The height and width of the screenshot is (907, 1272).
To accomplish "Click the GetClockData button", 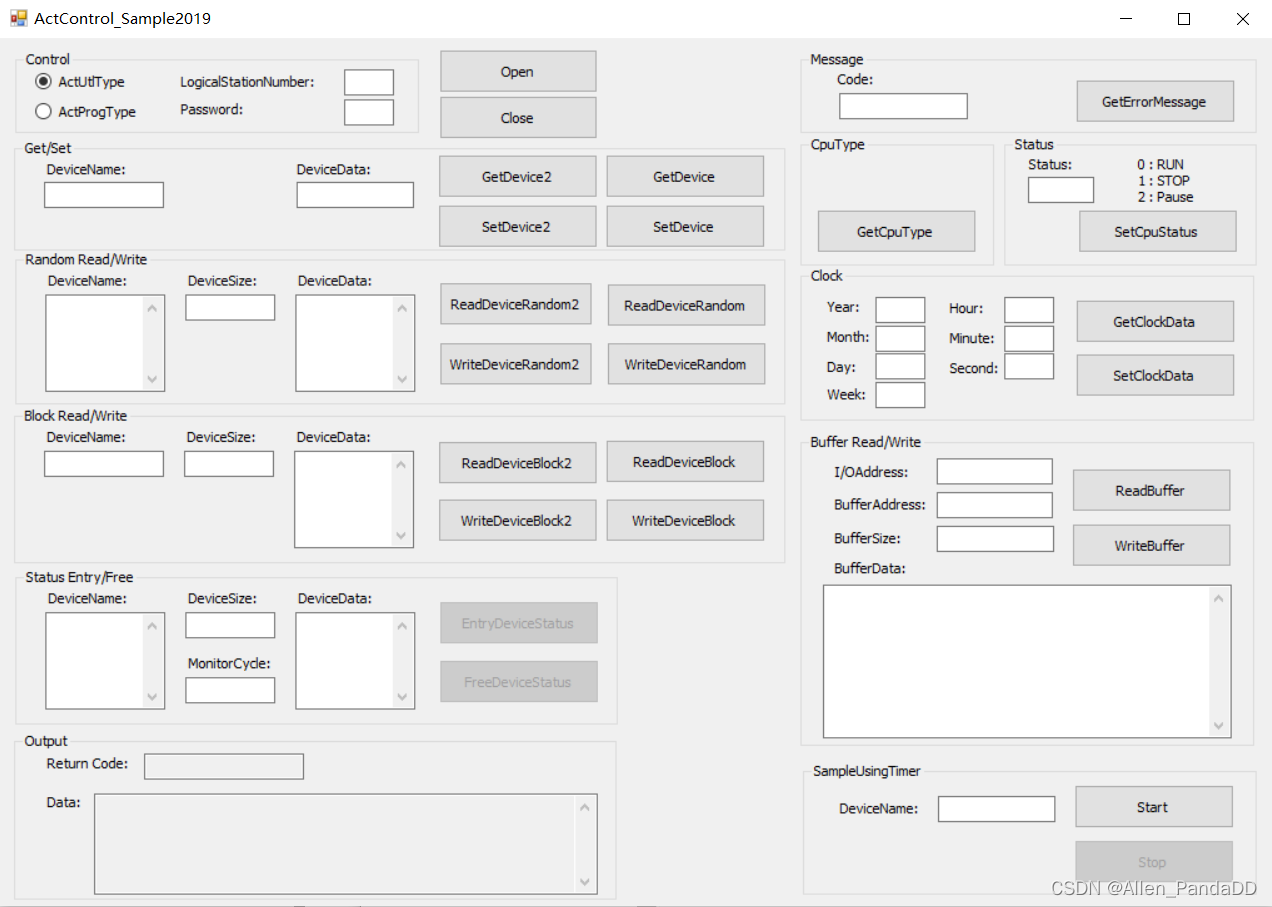I will click(x=1155, y=322).
